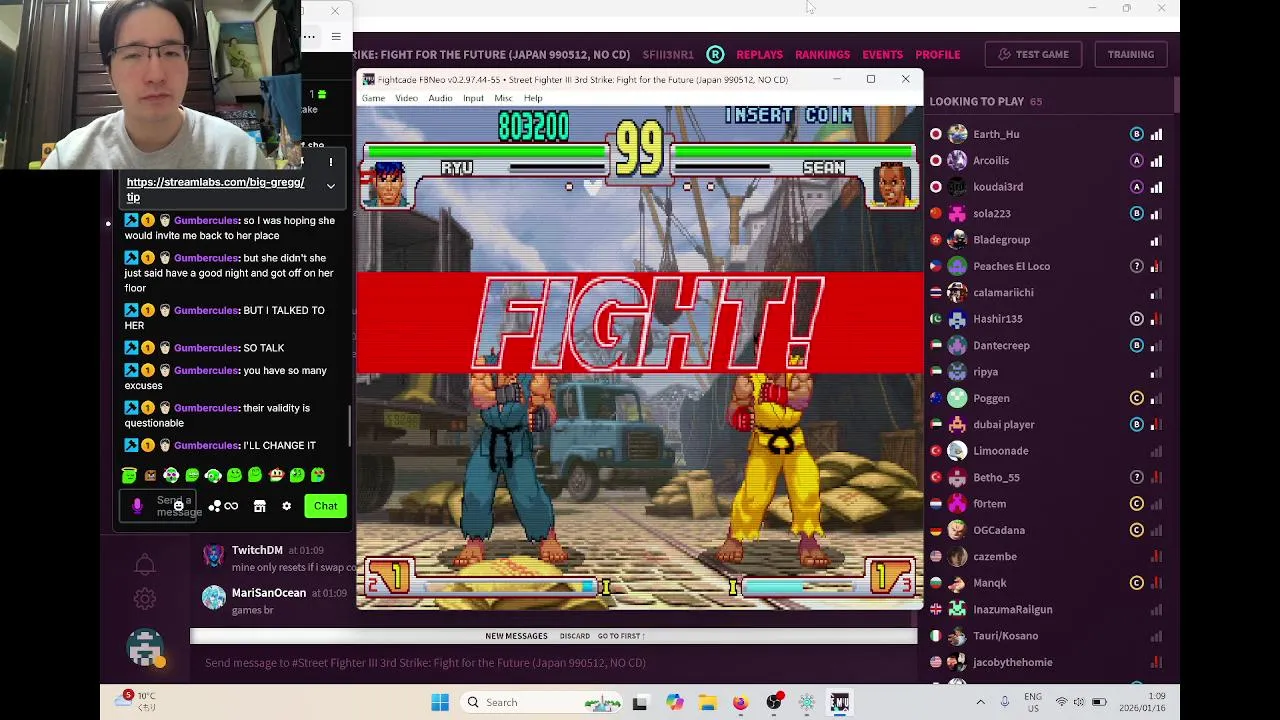The width and height of the screenshot is (1280, 720).
Task: Open the hamburger menu in the stream panel
Action: [336, 37]
